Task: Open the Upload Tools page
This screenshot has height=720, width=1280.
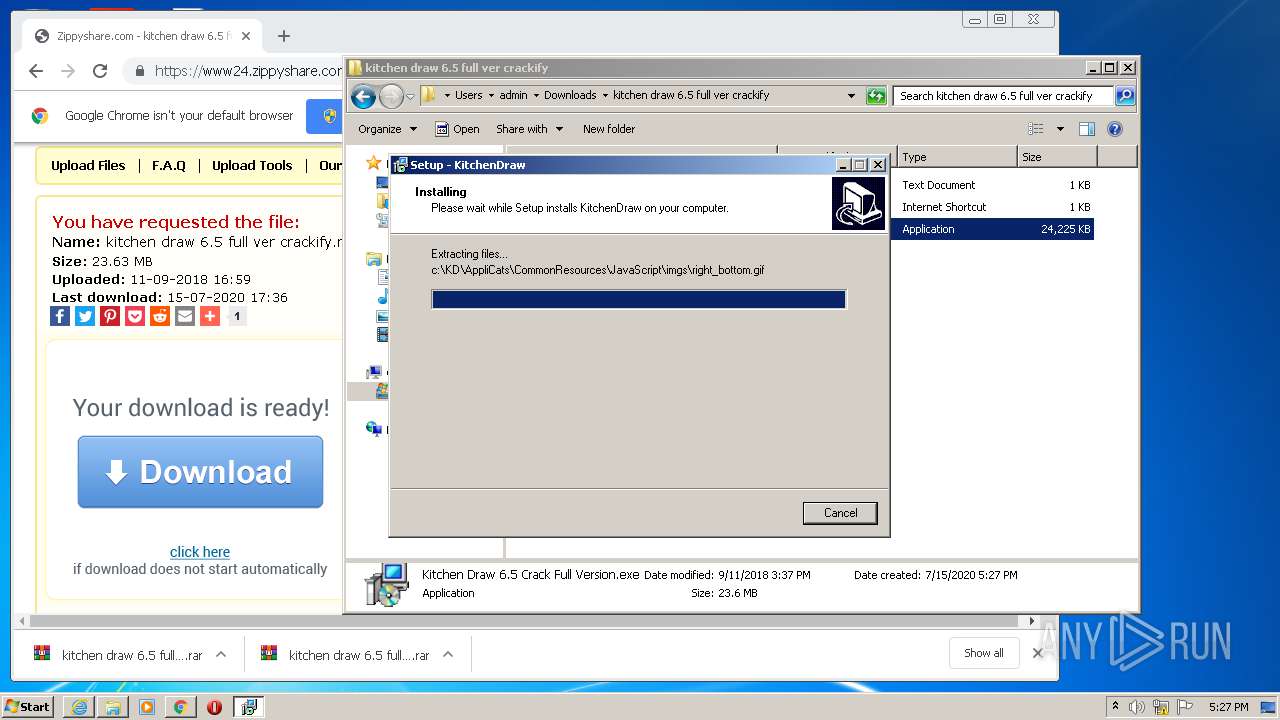Action: [252, 166]
